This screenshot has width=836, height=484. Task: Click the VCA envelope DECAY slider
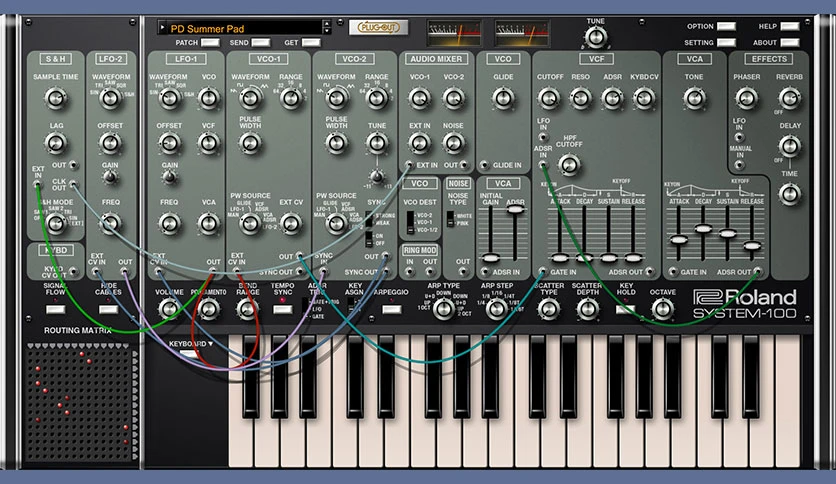703,229
